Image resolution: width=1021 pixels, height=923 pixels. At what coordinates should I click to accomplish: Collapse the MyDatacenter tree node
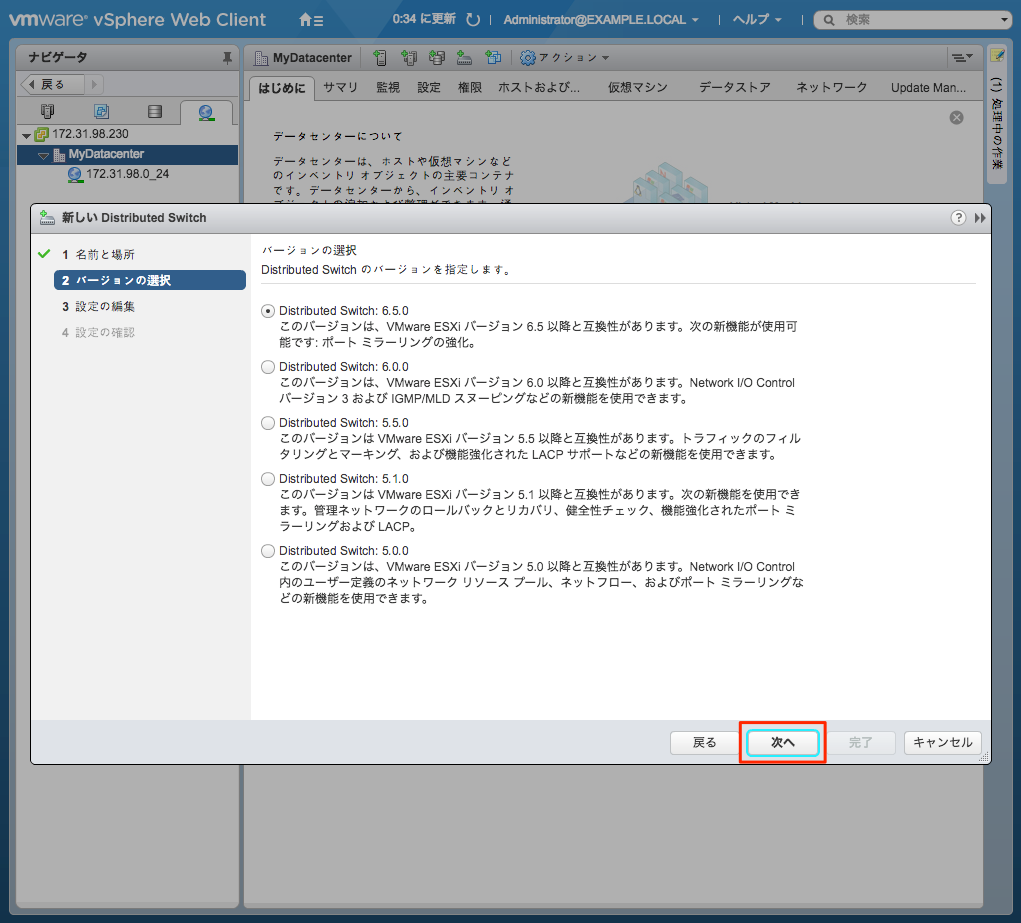[x=43, y=156]
